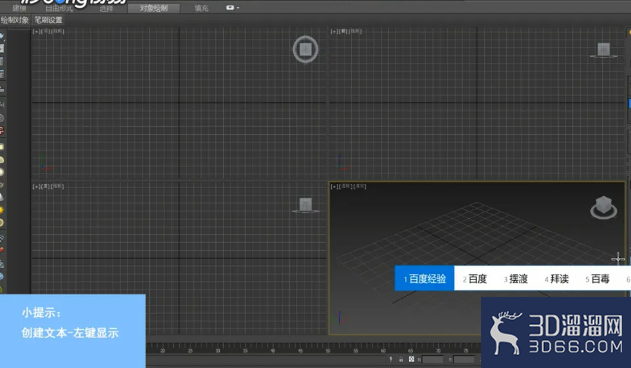Screen dimensions: 631x368
Task: Click frame 60 on the timeline
Action: click(x=383, y=350)
